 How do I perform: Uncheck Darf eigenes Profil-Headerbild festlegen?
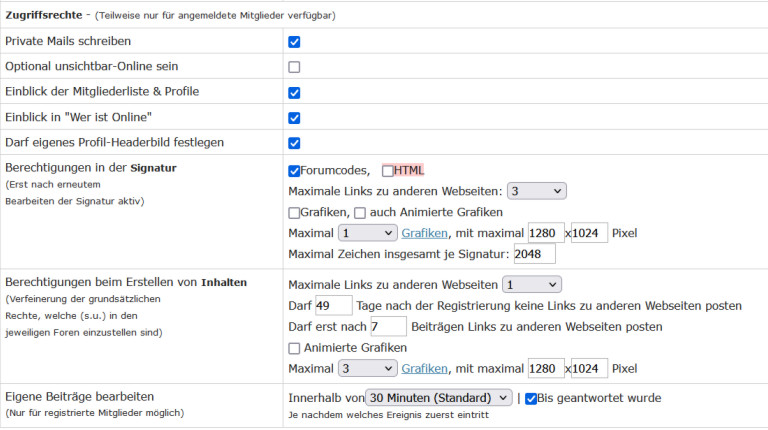294,143
